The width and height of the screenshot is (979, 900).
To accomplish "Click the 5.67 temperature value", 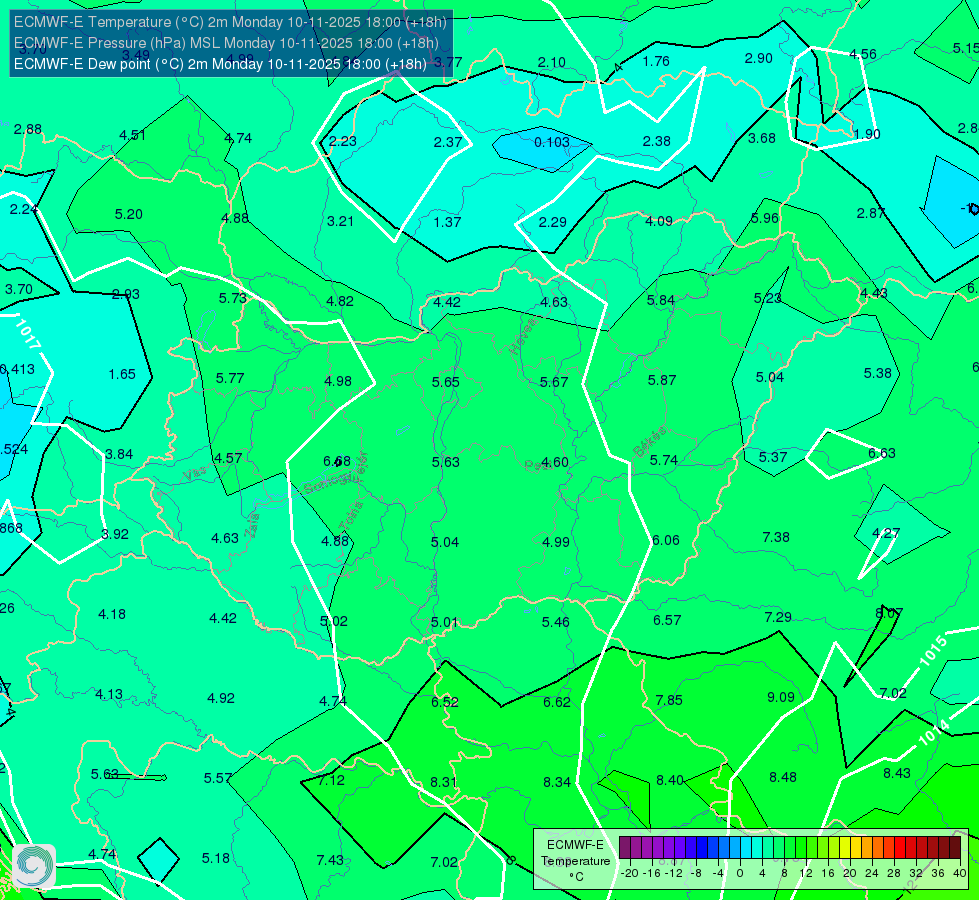I will 554,382.
